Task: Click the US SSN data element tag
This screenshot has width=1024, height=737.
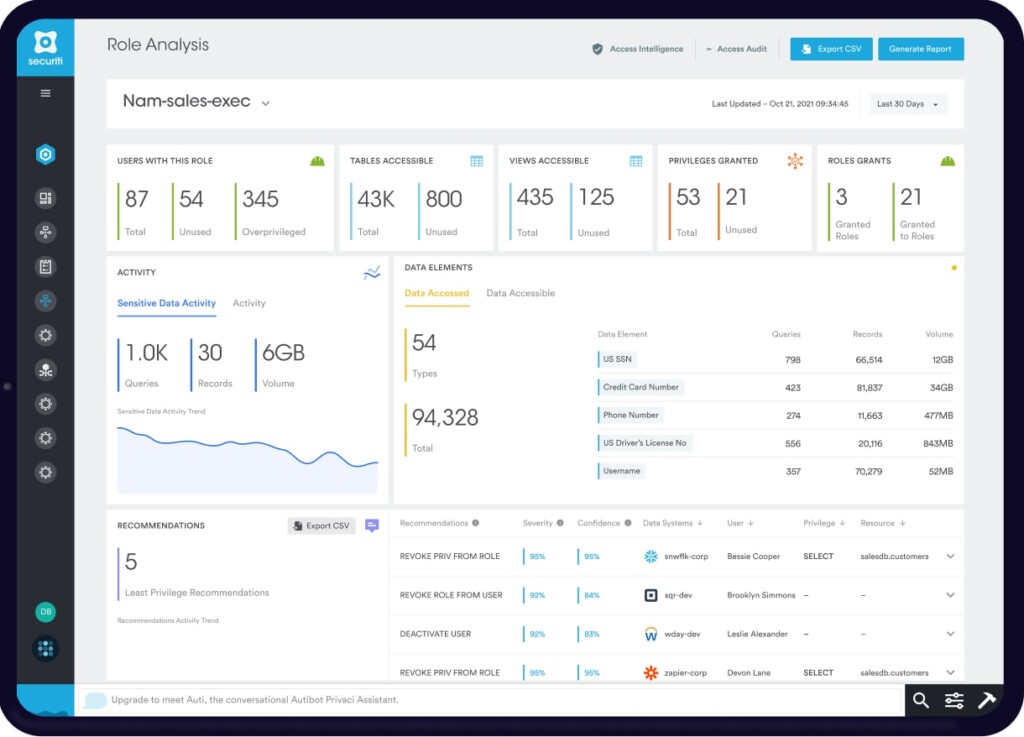Action: point(616,359)
